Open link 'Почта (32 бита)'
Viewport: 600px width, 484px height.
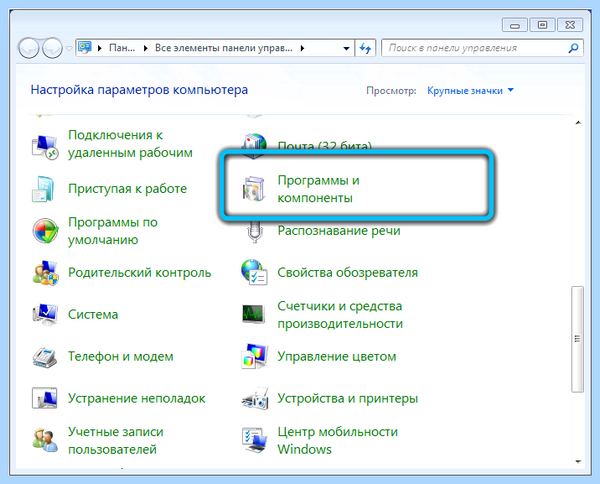(324, 146)
